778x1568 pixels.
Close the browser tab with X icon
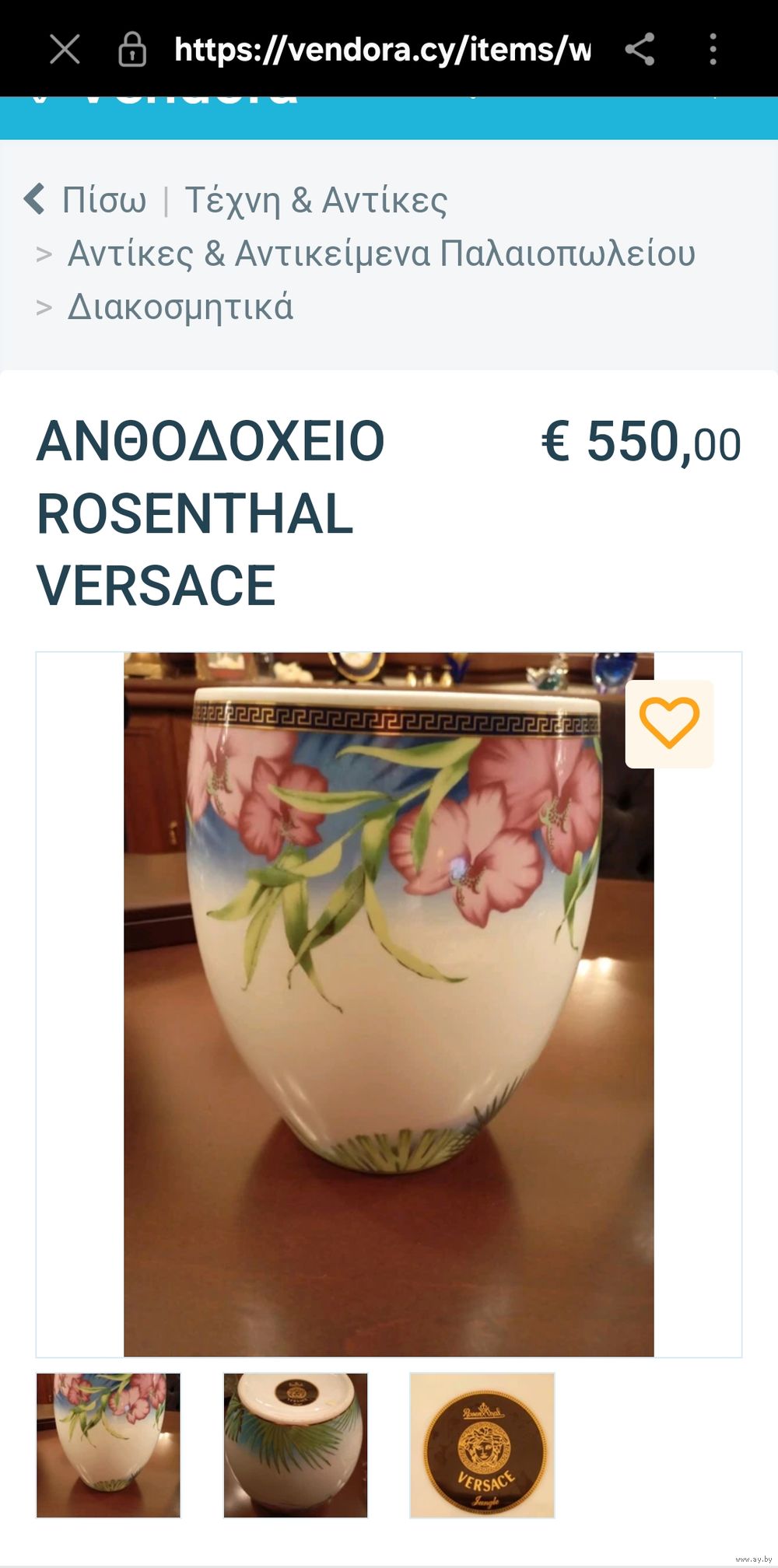(x=65, y=50)
